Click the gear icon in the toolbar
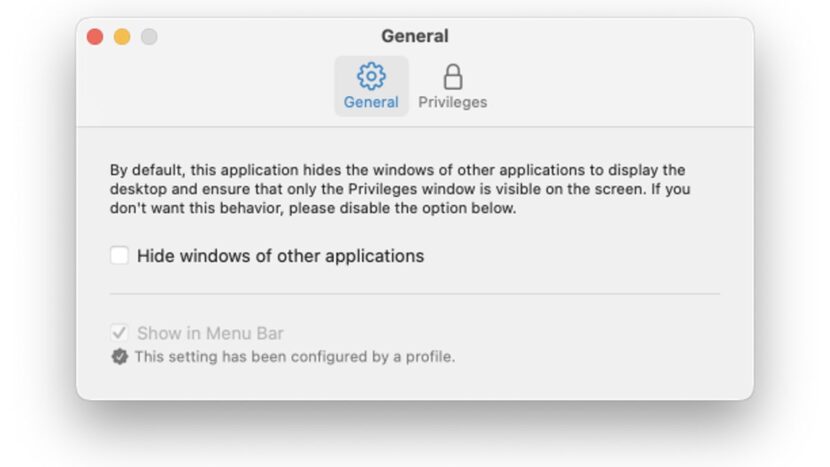This screenshot has height=467, width=830. [x=371, y=76]
